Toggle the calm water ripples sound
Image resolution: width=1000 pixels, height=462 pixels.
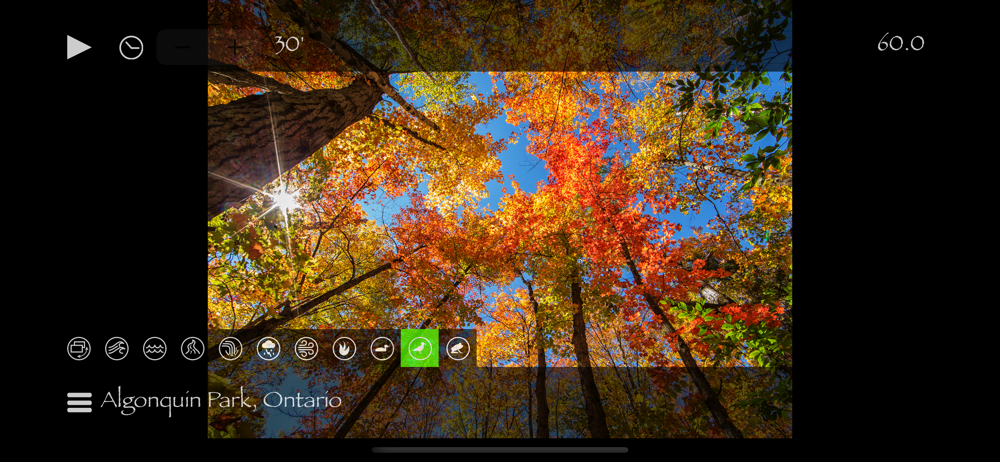point(155,348)
